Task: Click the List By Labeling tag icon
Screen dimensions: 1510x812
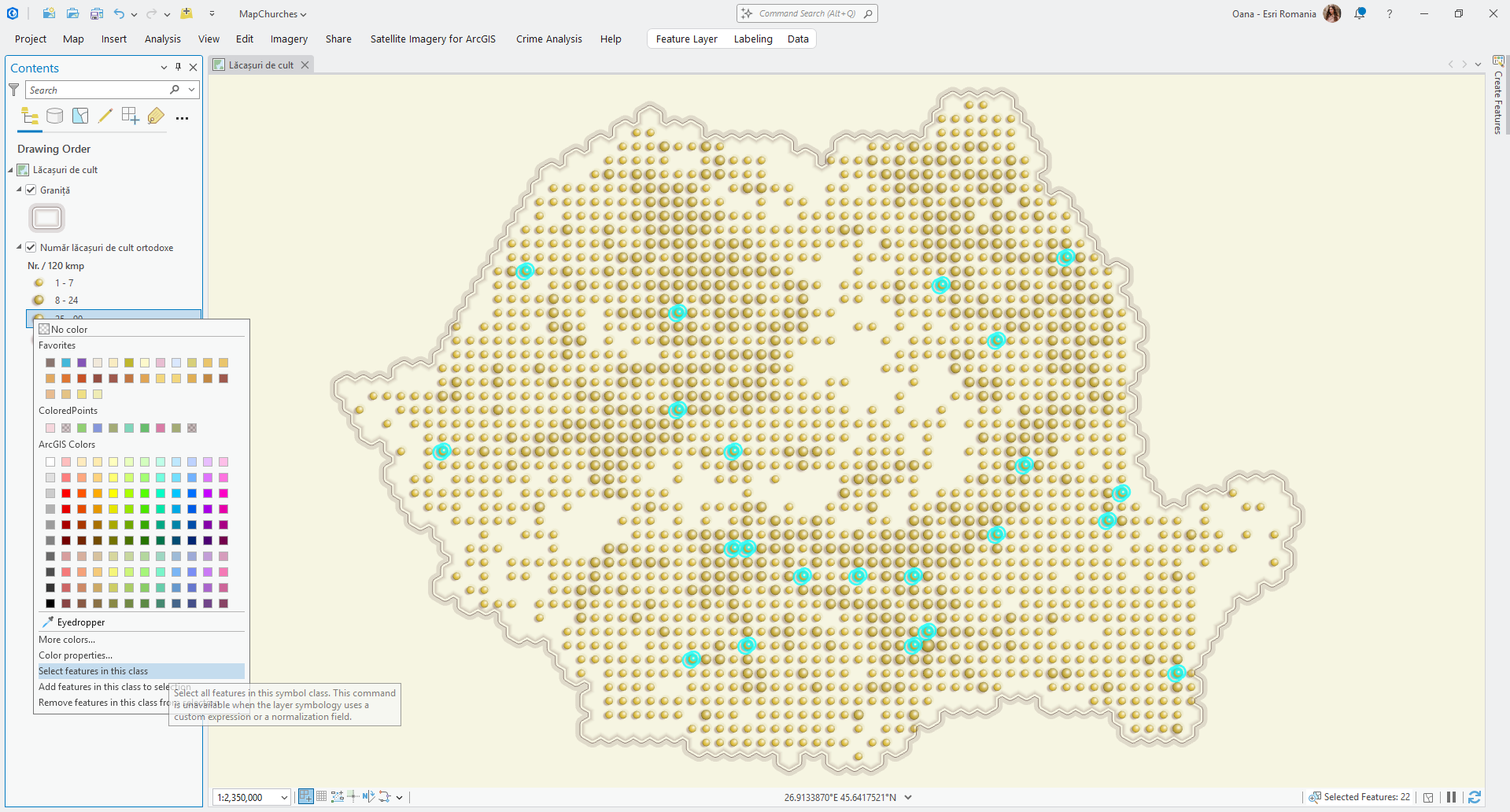Action: coord(156,116)
